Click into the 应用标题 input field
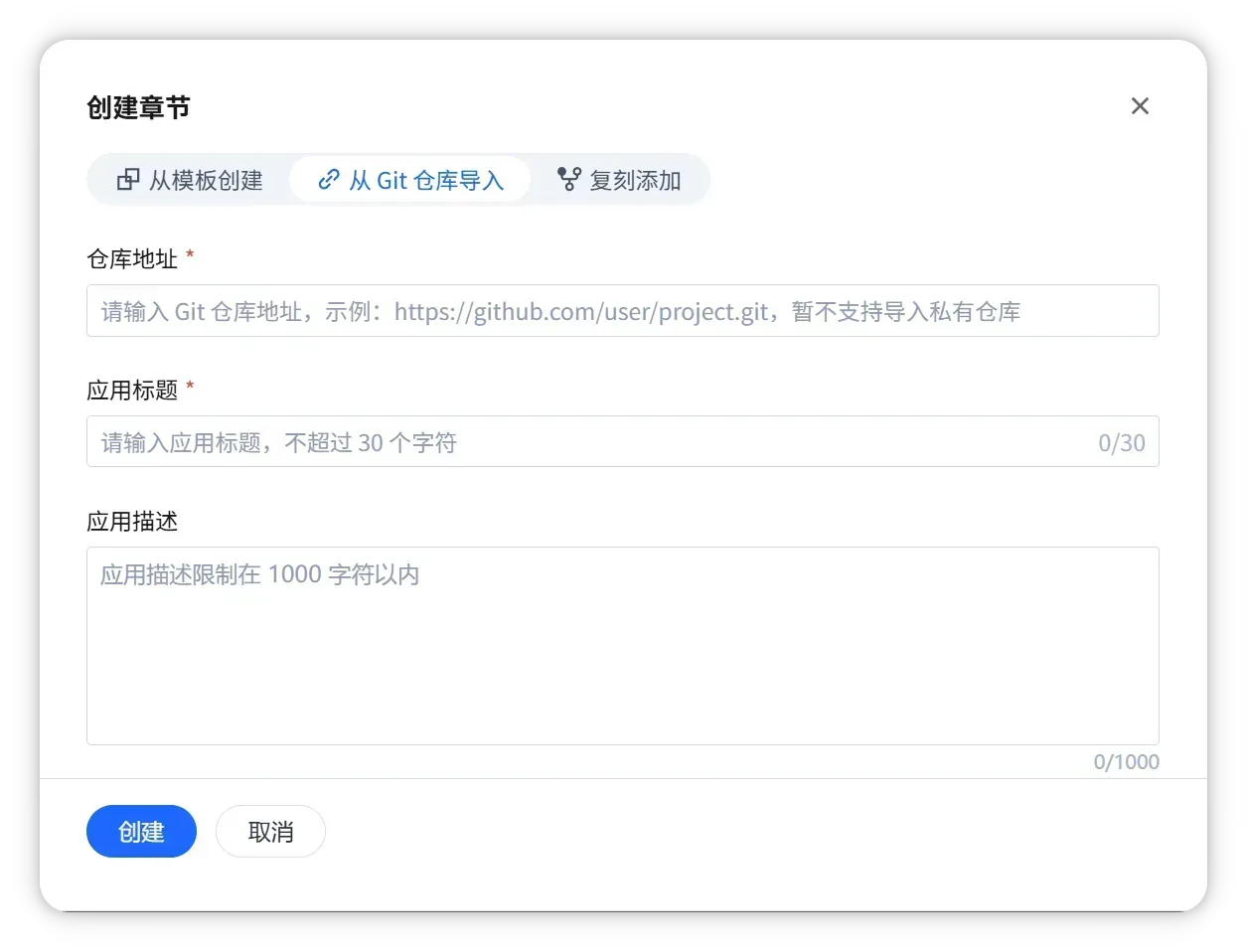 click(x=586, y=442)
